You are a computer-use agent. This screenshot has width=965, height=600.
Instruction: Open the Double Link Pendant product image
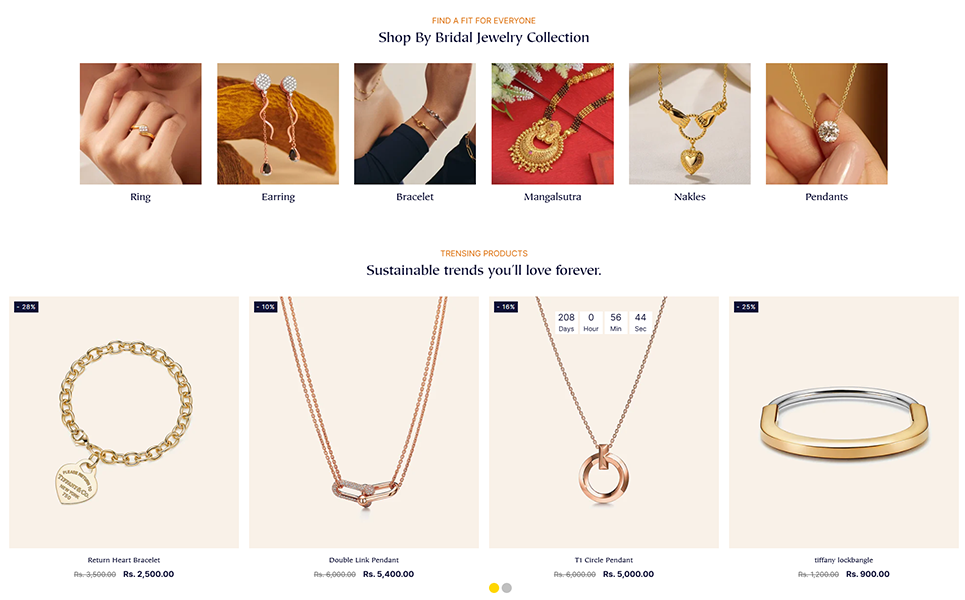(364, 422)
